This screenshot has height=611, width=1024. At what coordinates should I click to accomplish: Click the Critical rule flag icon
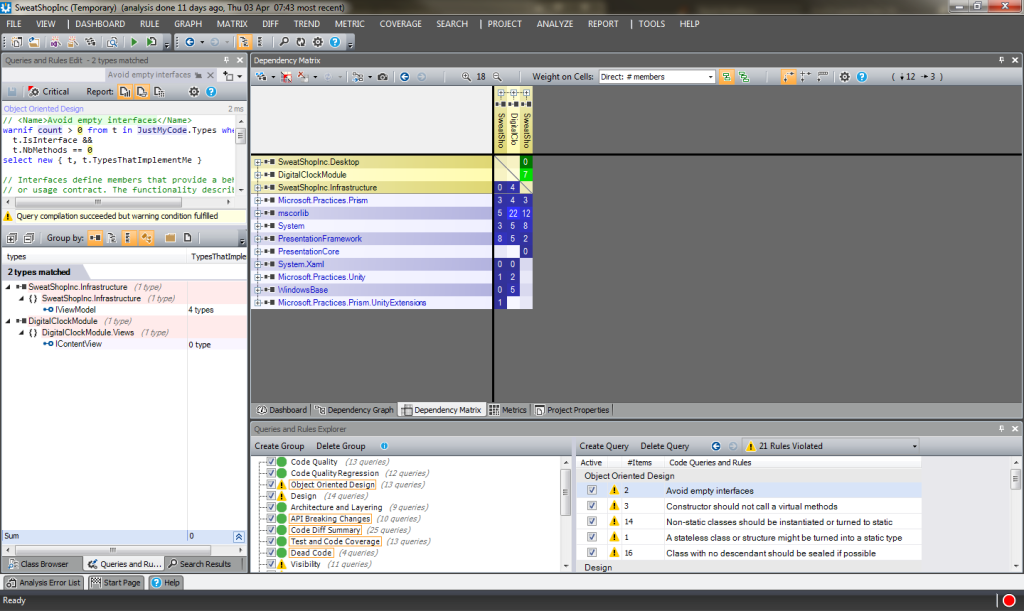tap(33, 91)
